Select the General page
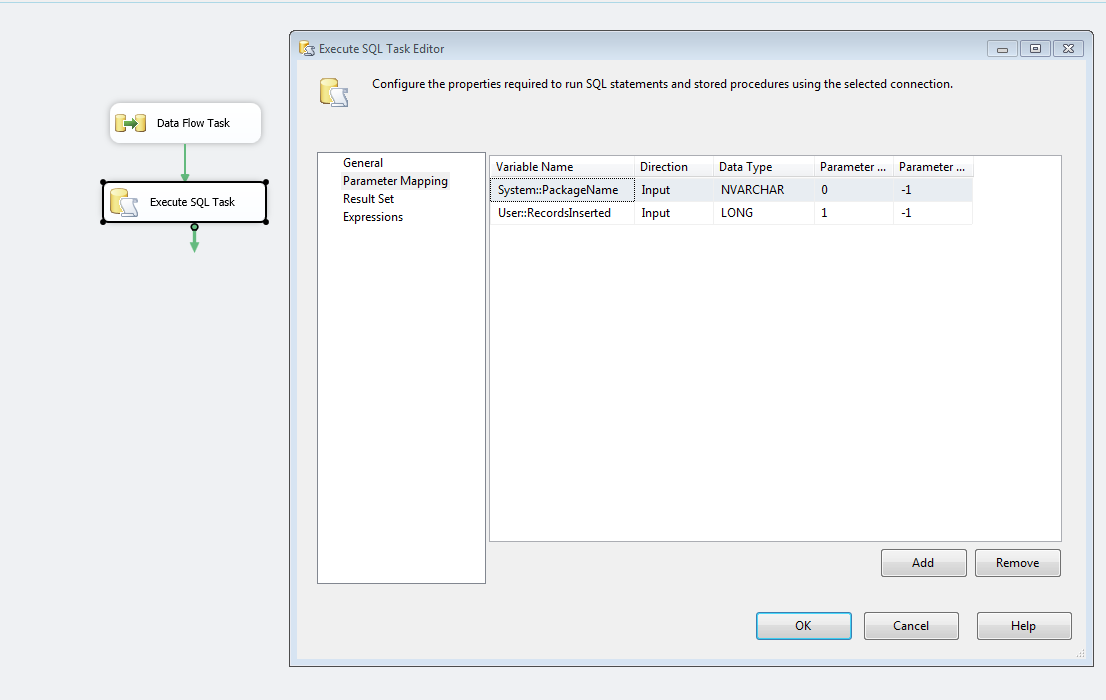Screen dimensions: 1106x700 click(362, 162)
